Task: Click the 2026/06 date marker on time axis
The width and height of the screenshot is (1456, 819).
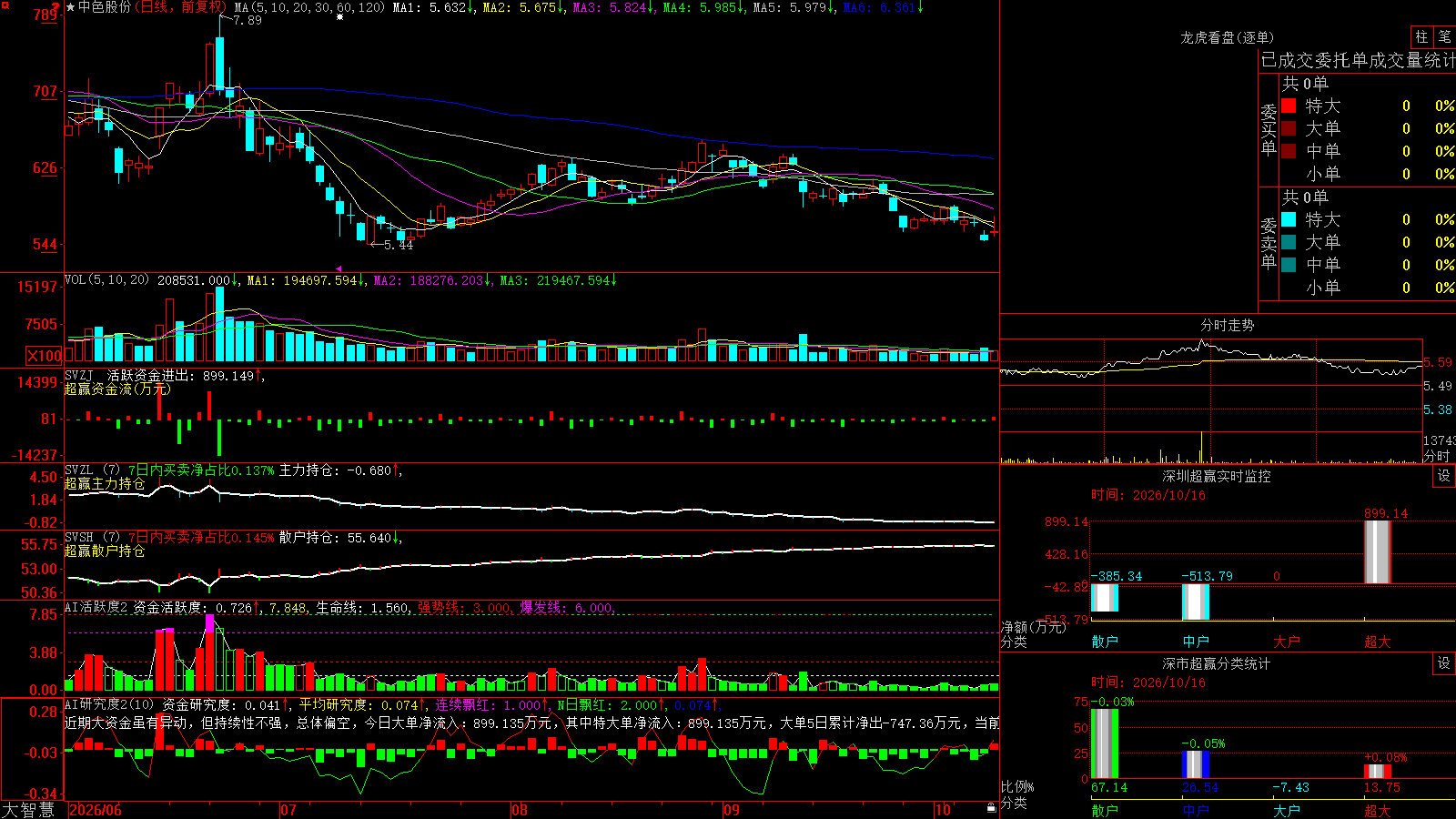Action: pos(96,810)
